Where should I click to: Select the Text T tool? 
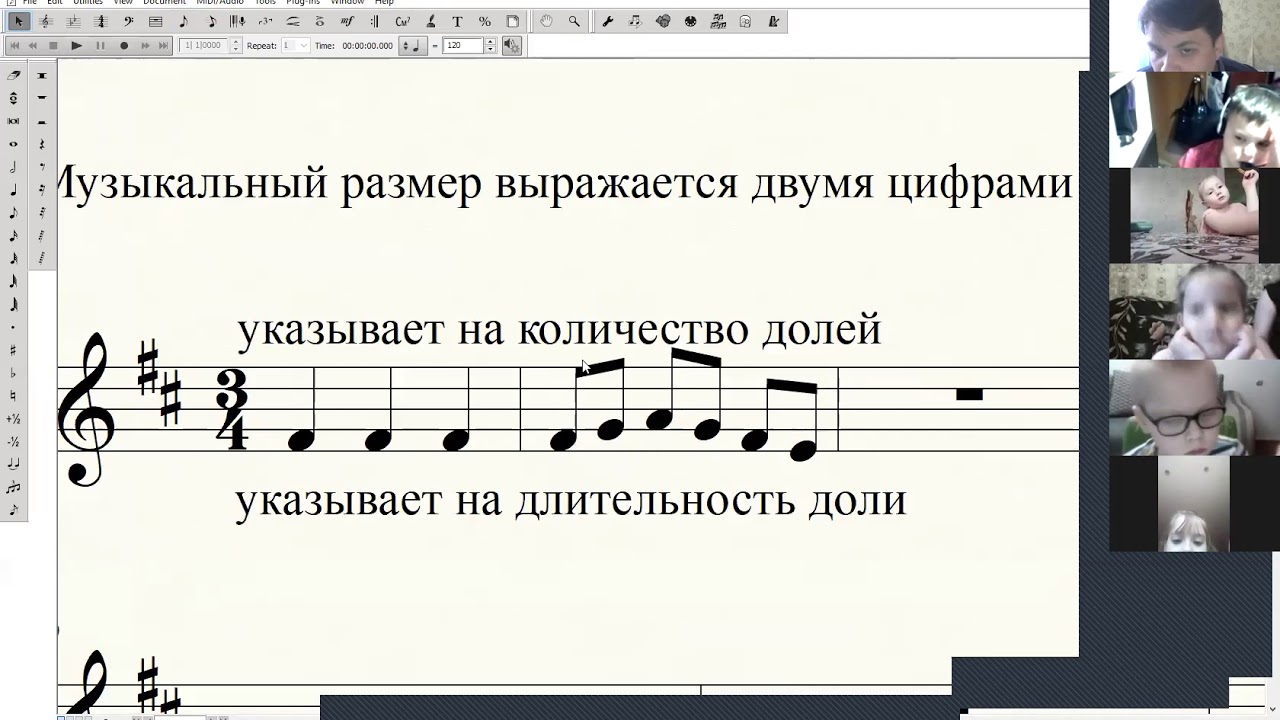[x=457, y=21]
